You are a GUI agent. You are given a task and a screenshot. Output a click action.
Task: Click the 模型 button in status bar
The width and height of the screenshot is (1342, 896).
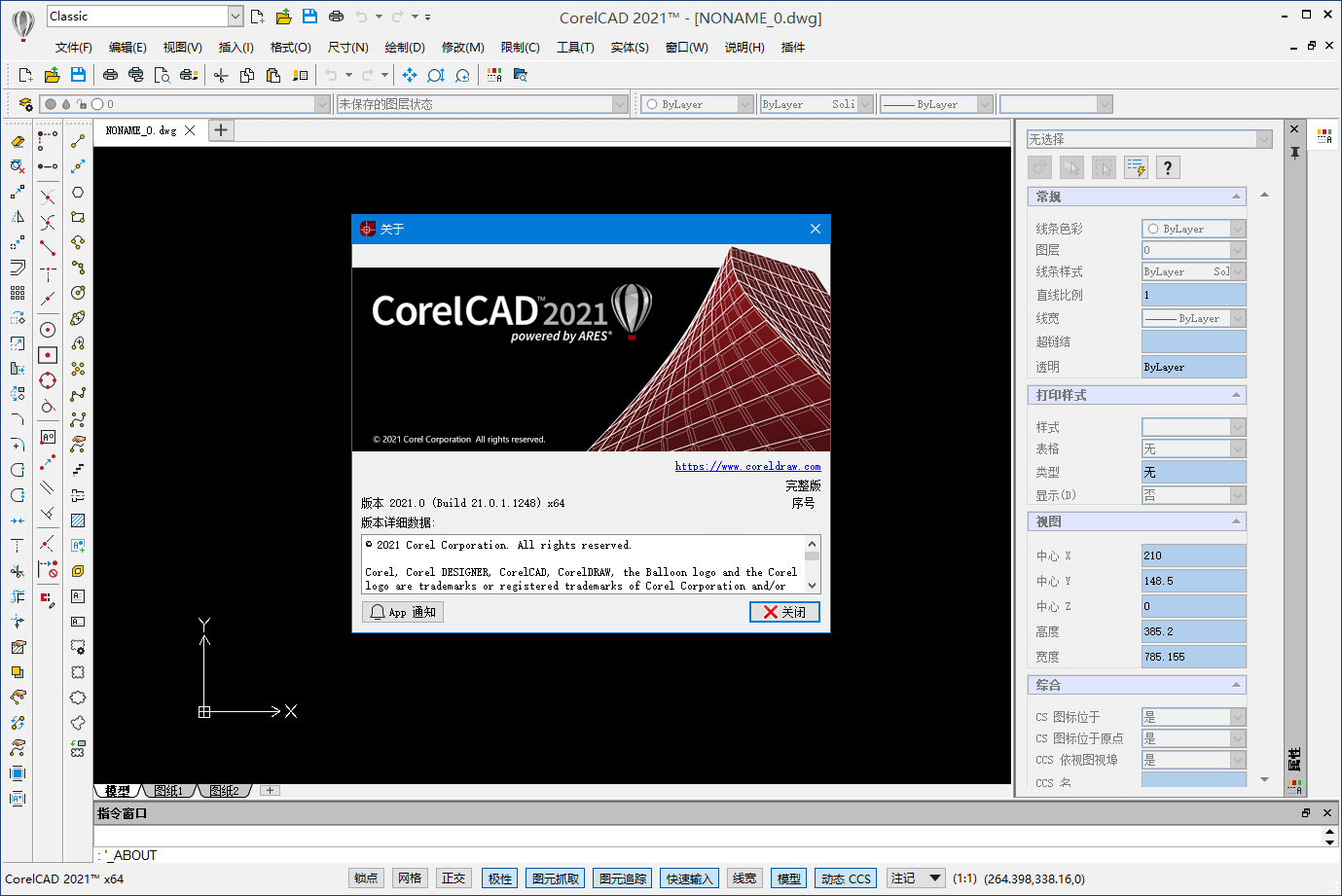(x=788, y=878)
